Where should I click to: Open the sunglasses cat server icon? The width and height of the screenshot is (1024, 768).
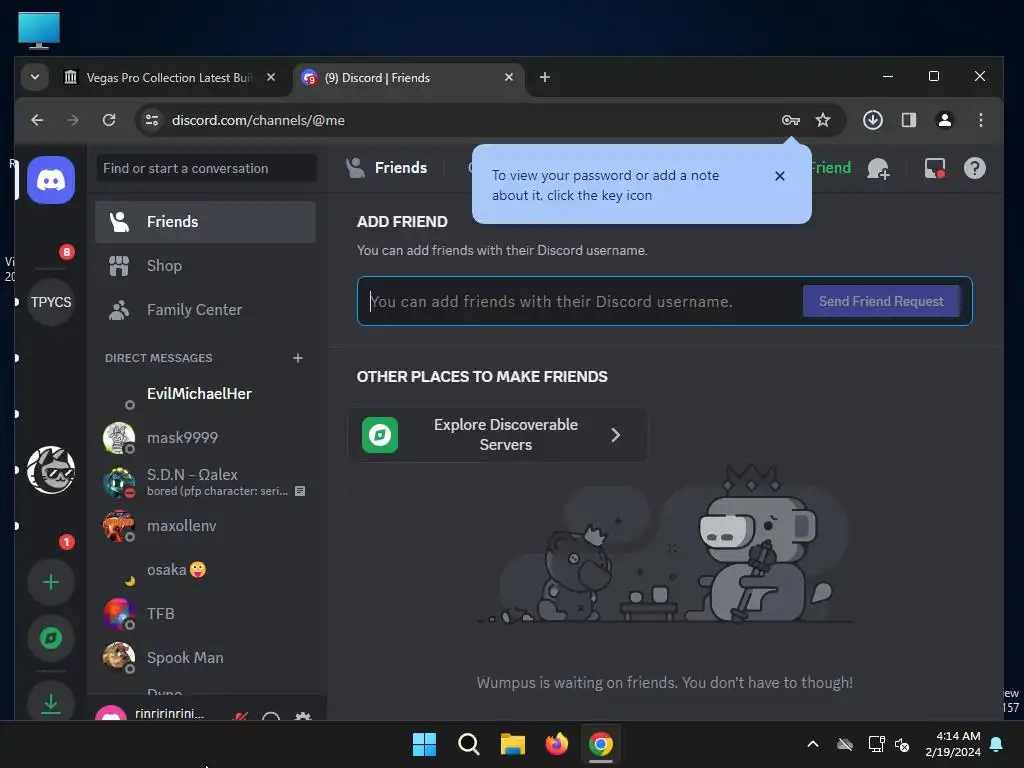pos(51,470)
